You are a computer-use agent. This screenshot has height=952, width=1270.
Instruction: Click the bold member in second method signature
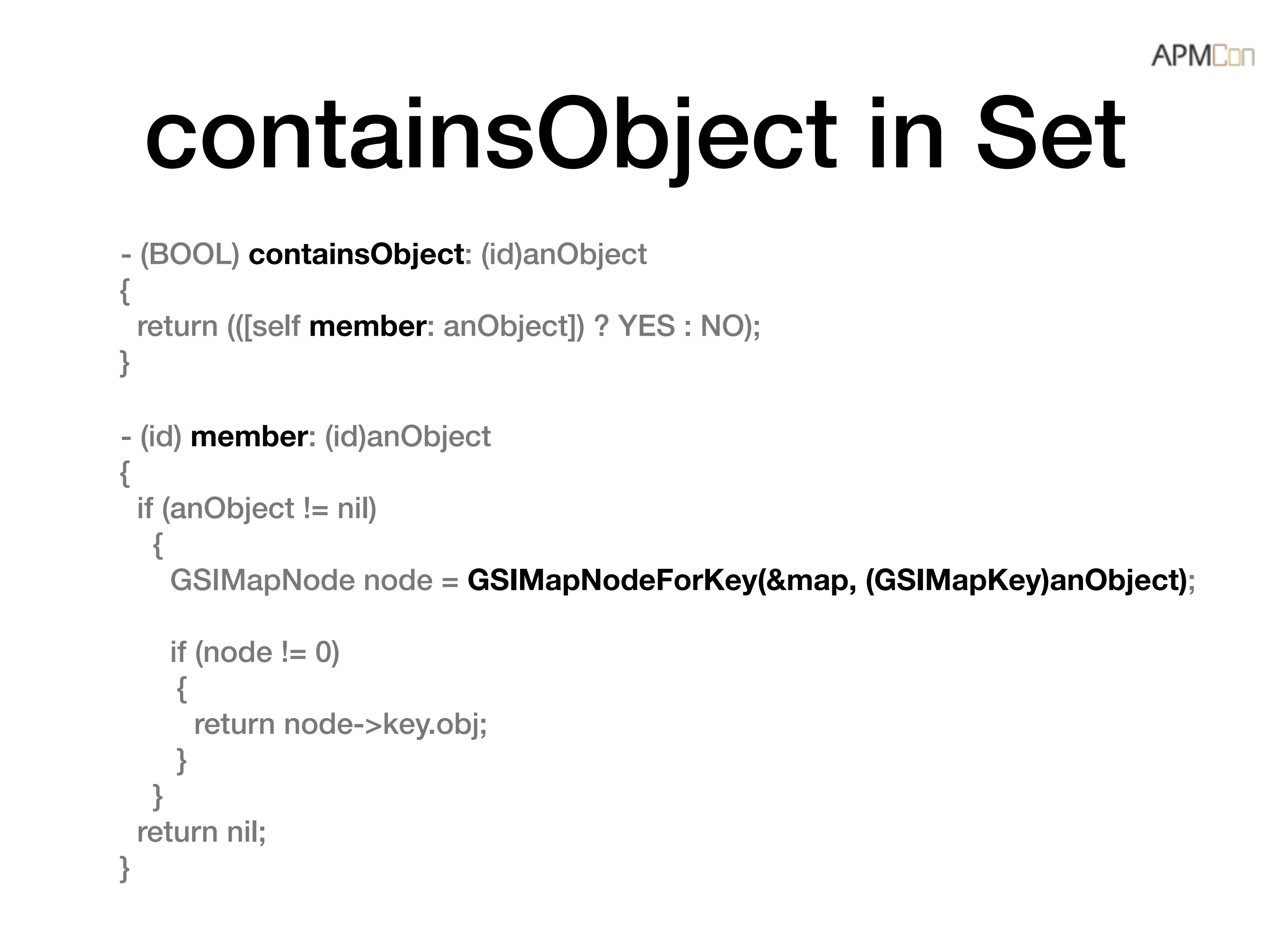249,437
